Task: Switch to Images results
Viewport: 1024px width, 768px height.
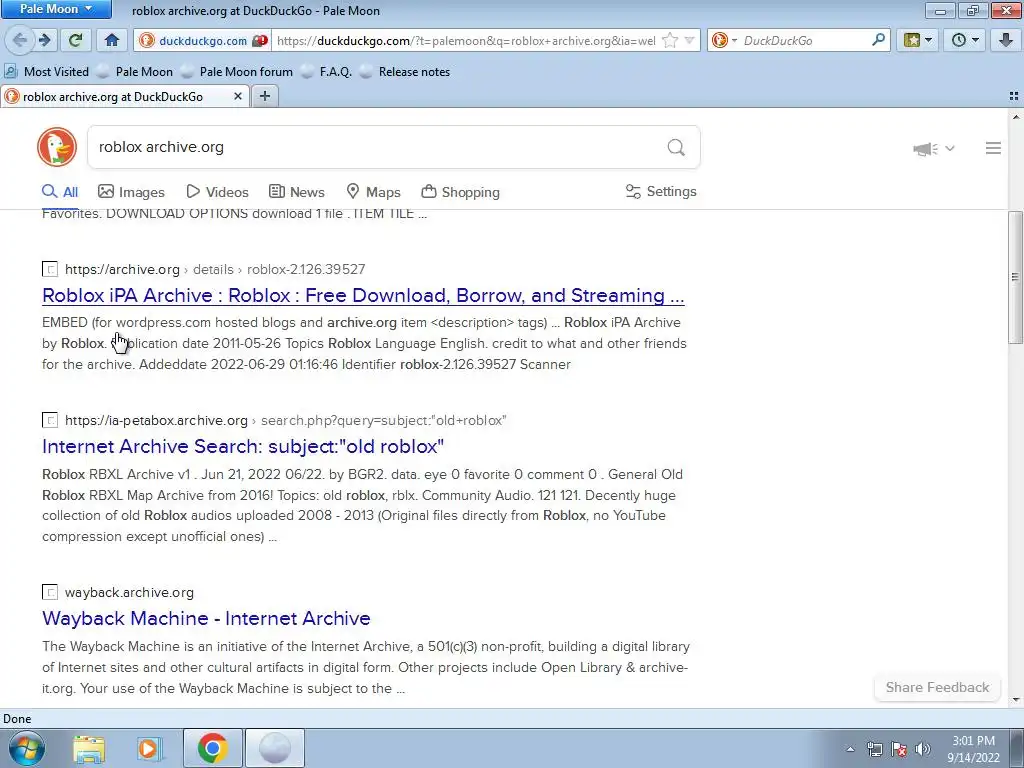Action: pos(131,192)
